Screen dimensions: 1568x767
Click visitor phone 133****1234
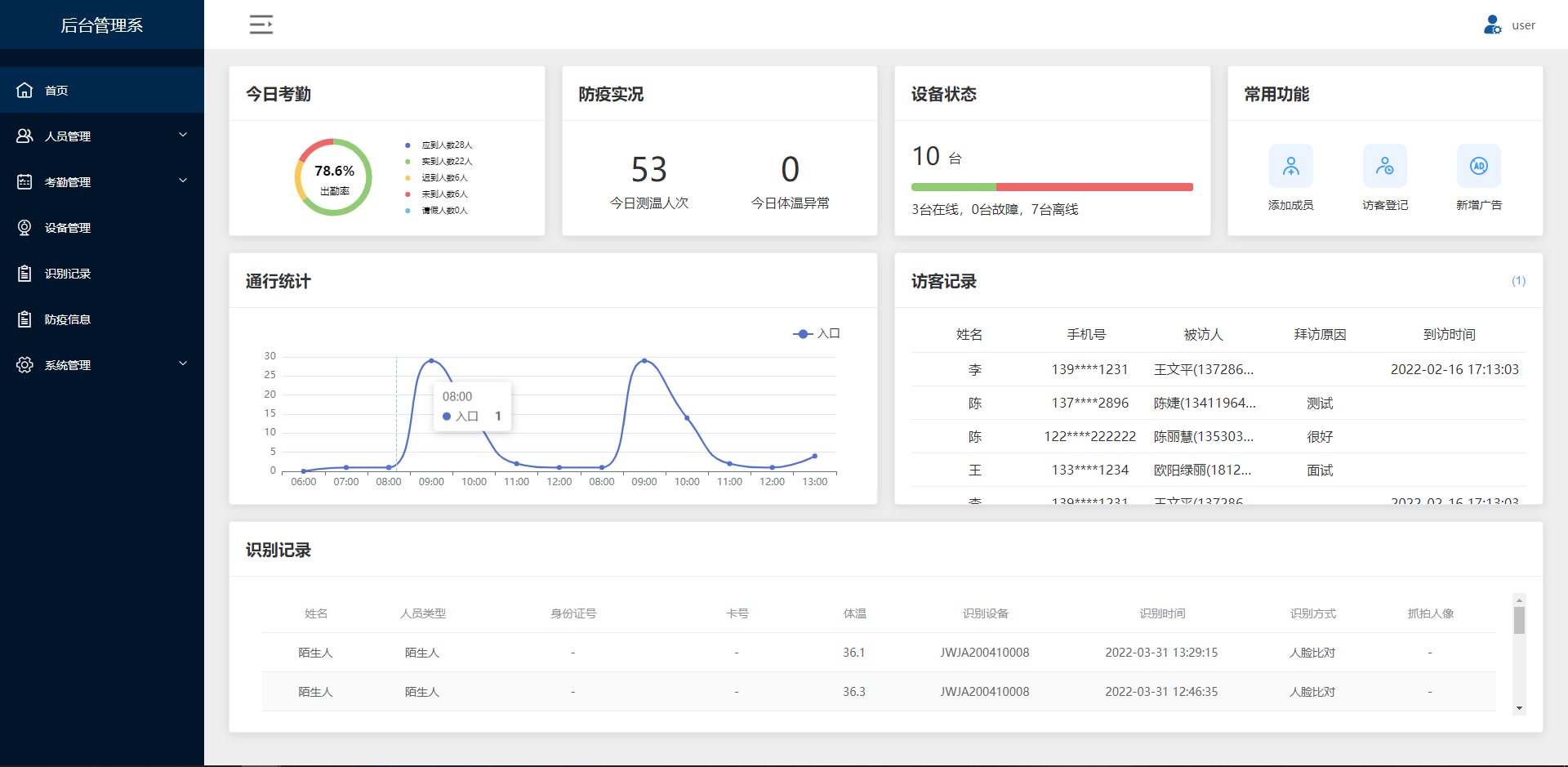pyautogui.click(x=1089, y=470)
